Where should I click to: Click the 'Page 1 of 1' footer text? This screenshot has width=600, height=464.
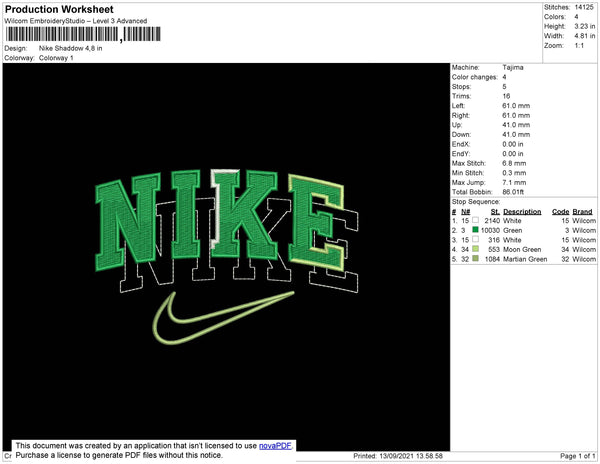(578, 456)
